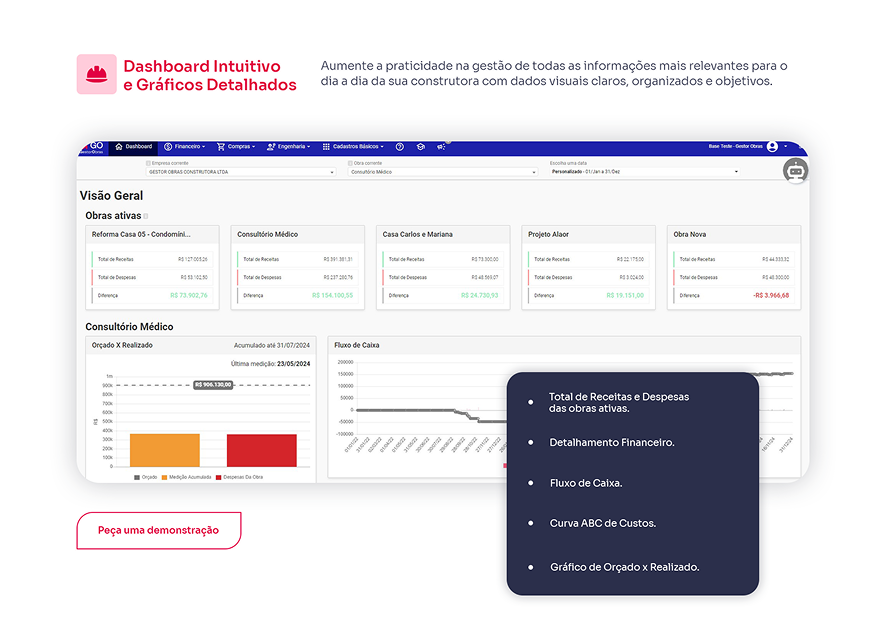Click Última medição 23/05/2024 text
The height and width of the screenshot is (624, 887).
point(270,364)
